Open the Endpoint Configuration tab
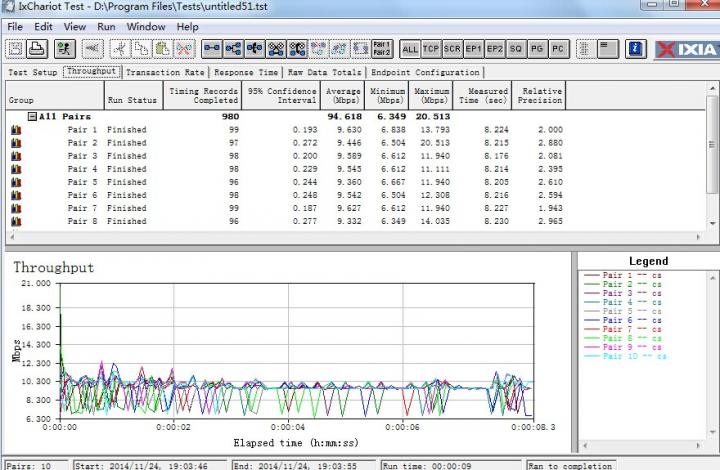 [x=425, y=72]
